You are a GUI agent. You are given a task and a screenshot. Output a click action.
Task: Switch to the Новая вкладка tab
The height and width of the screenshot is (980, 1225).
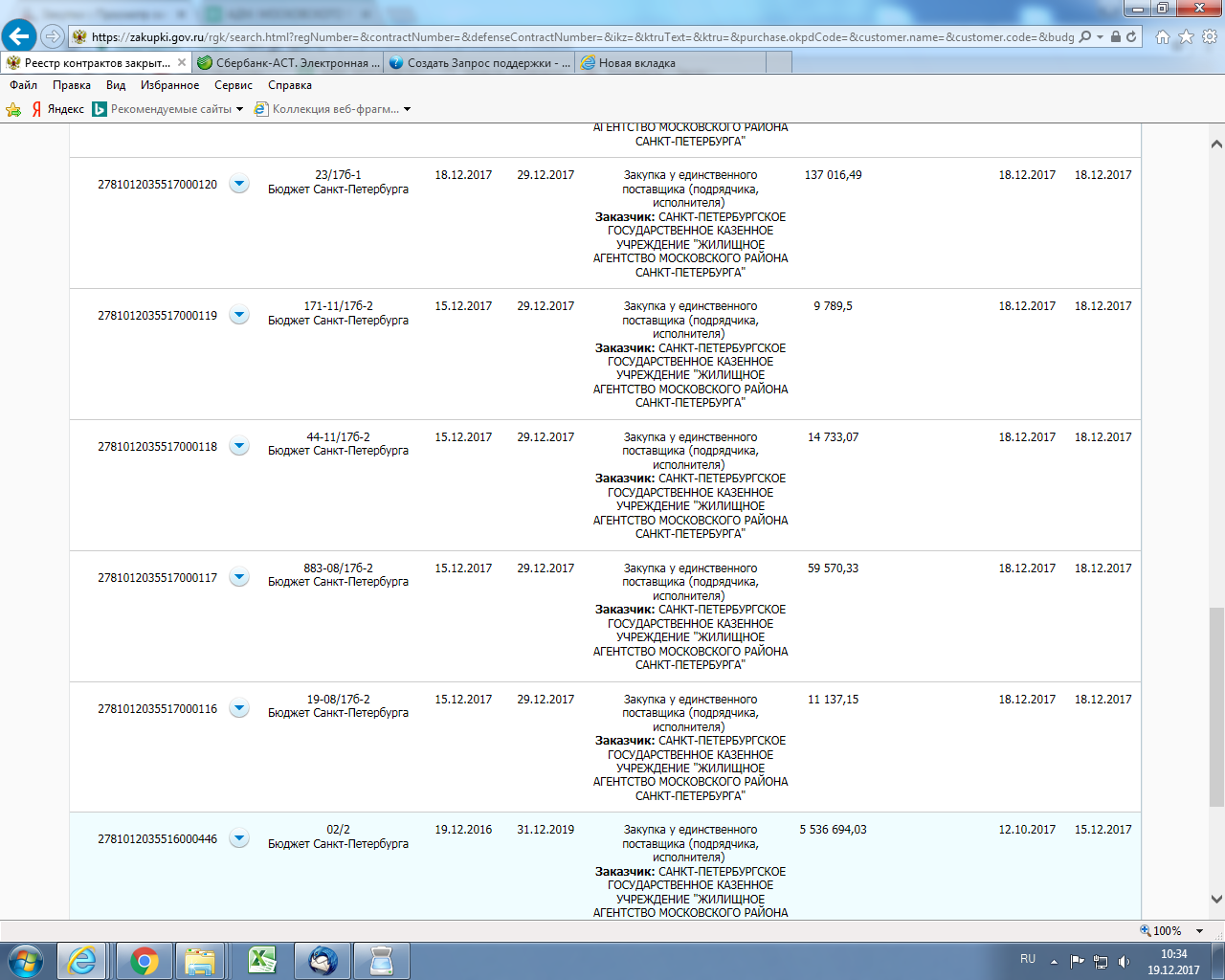(671, 62)
